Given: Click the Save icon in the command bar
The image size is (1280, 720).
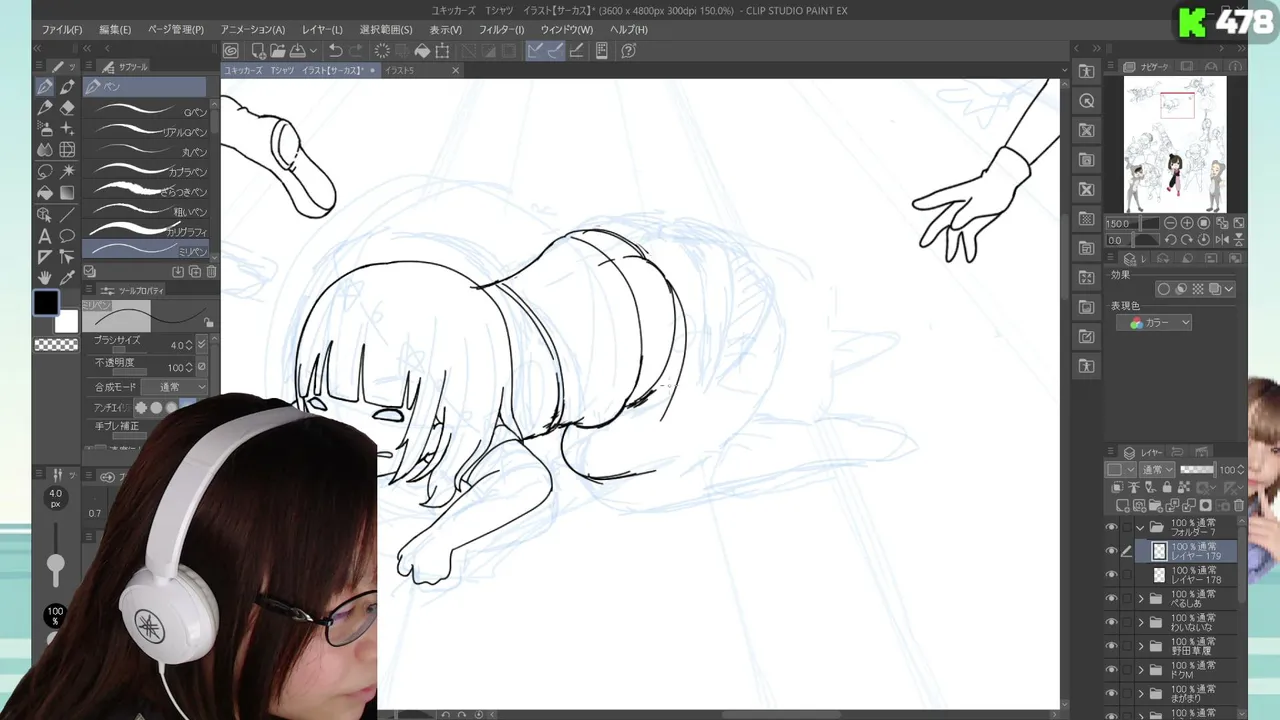Looking at the screenshot, I should click(297, 50).
